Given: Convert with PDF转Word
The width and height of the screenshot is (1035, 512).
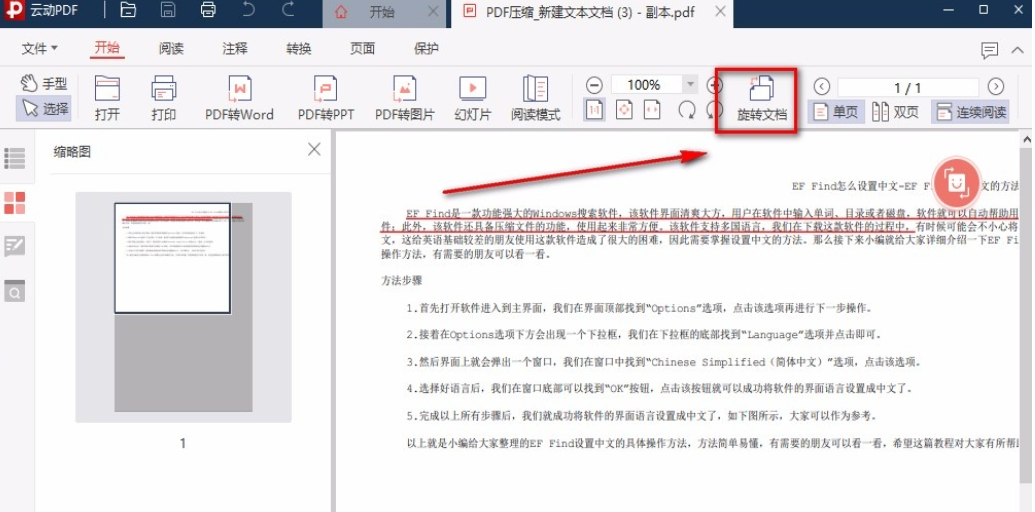Looking at the screenshot, I should [239, 98].
